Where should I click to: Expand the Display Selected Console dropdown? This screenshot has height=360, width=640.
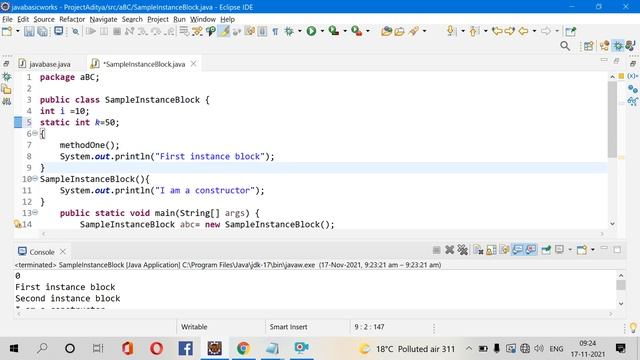click(570, 250)
